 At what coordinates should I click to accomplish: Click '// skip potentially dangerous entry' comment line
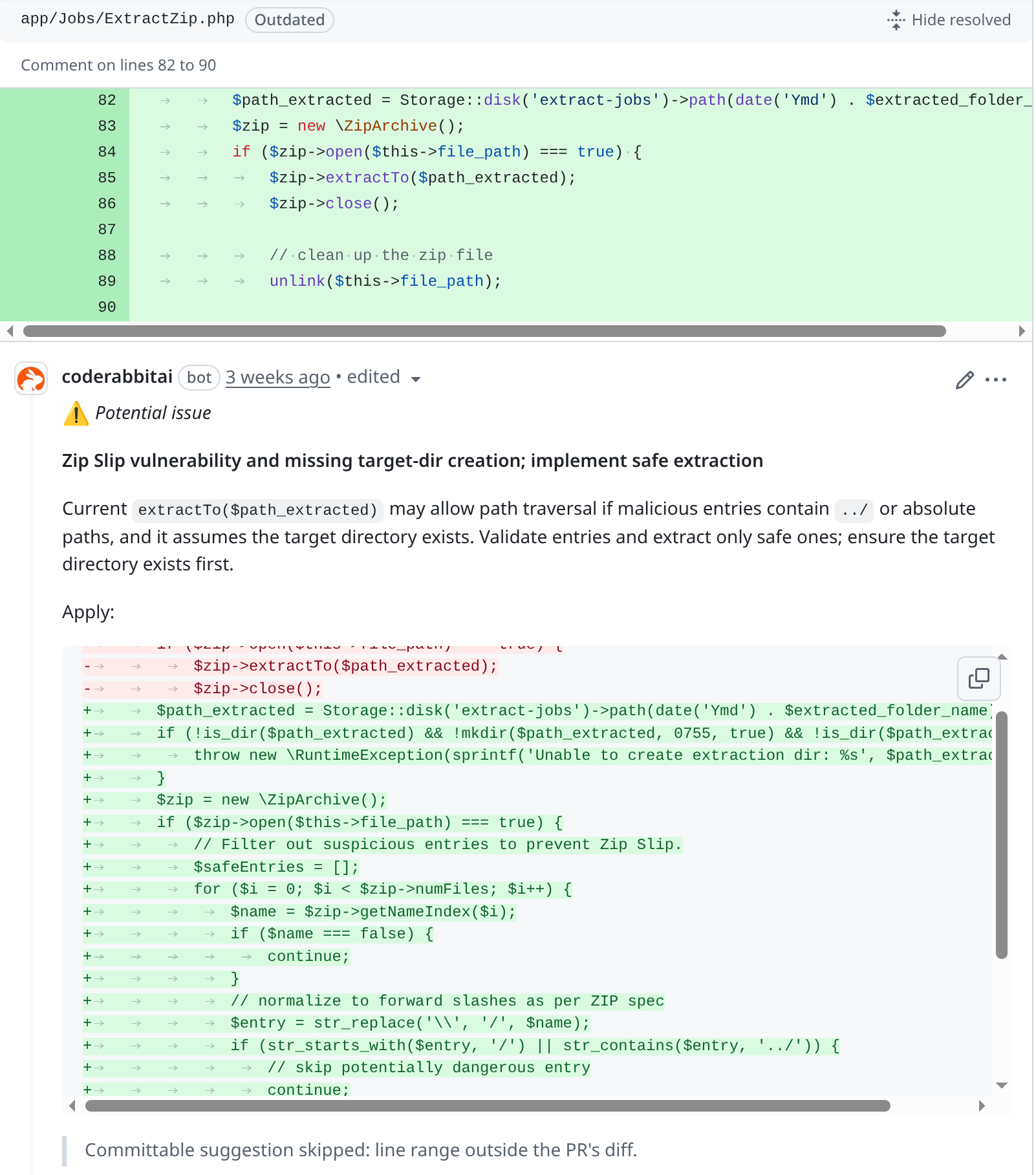[429, 1068]
